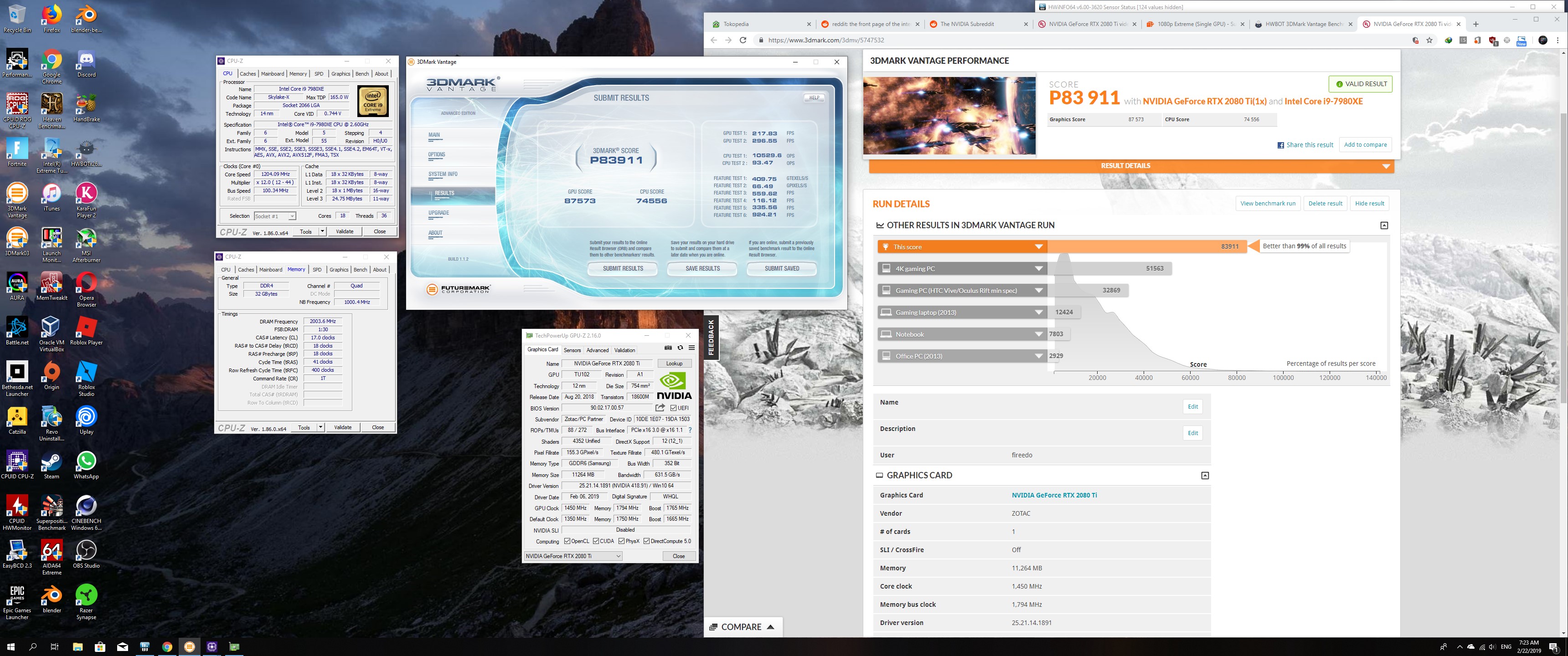Open the Recycle Bin desktop icon

pos(17,18)
